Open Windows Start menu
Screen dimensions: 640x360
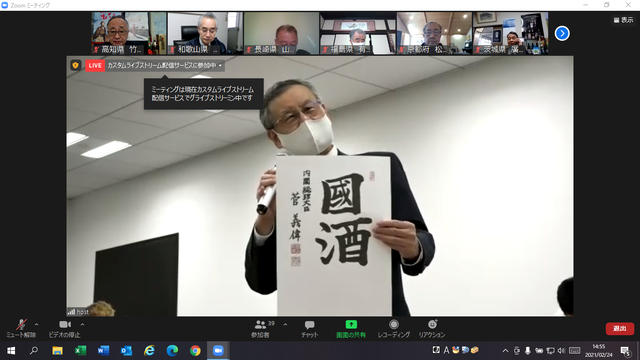(x=11, y=351)
